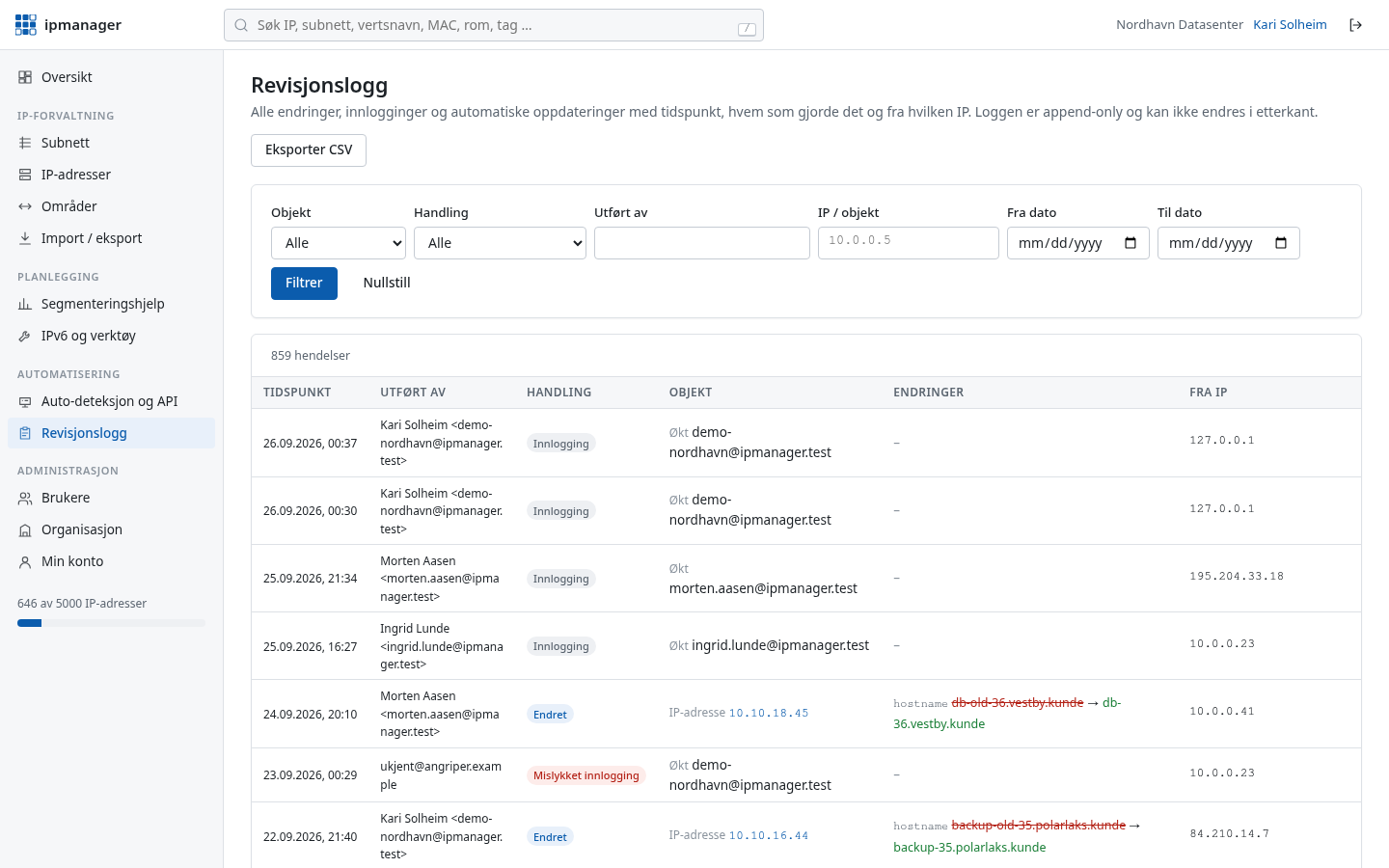1389x868 pixels.
Task: Click the Oversikt dashboard icon
Action: [x=25, y=77]
